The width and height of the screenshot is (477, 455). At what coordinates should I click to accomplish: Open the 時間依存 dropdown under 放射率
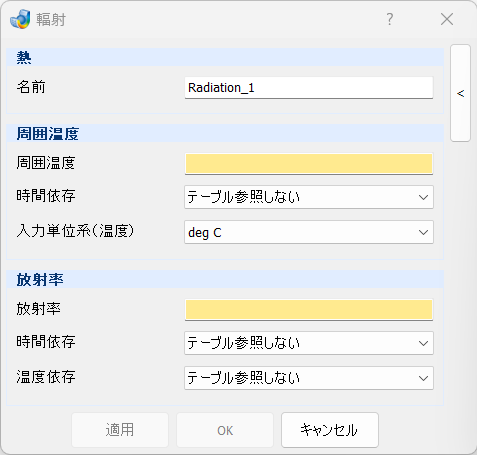pos(309,343)
